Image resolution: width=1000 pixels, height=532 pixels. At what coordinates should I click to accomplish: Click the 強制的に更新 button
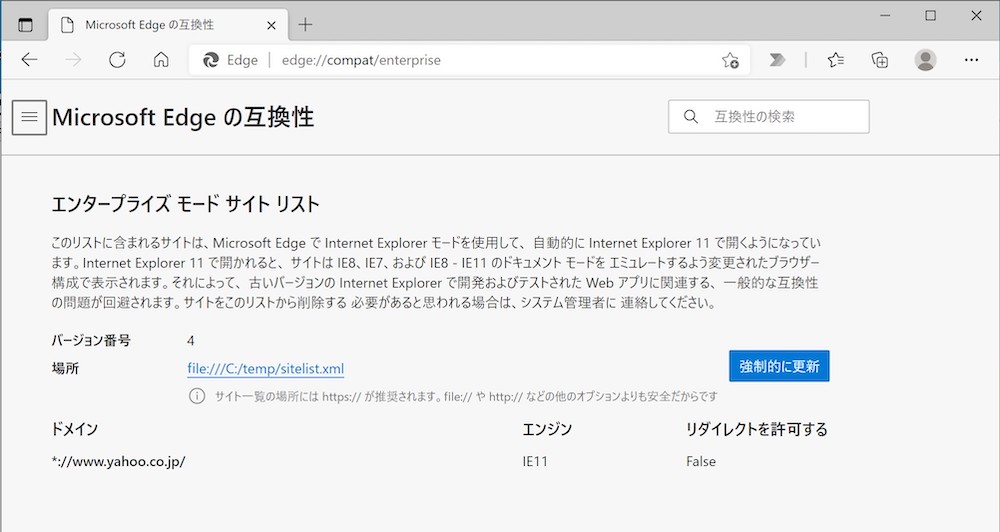point(779,366)
